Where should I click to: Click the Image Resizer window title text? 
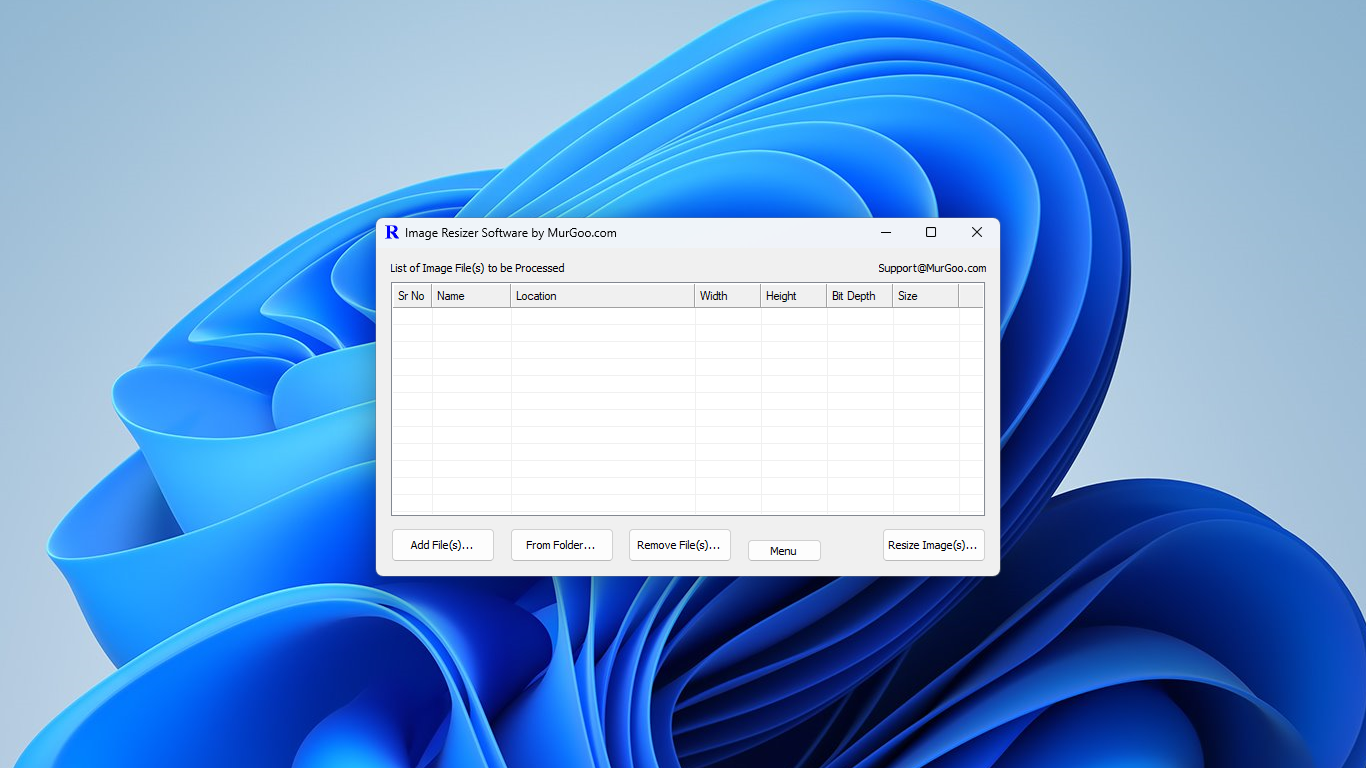pyautogui.click(x=511, y=232)
